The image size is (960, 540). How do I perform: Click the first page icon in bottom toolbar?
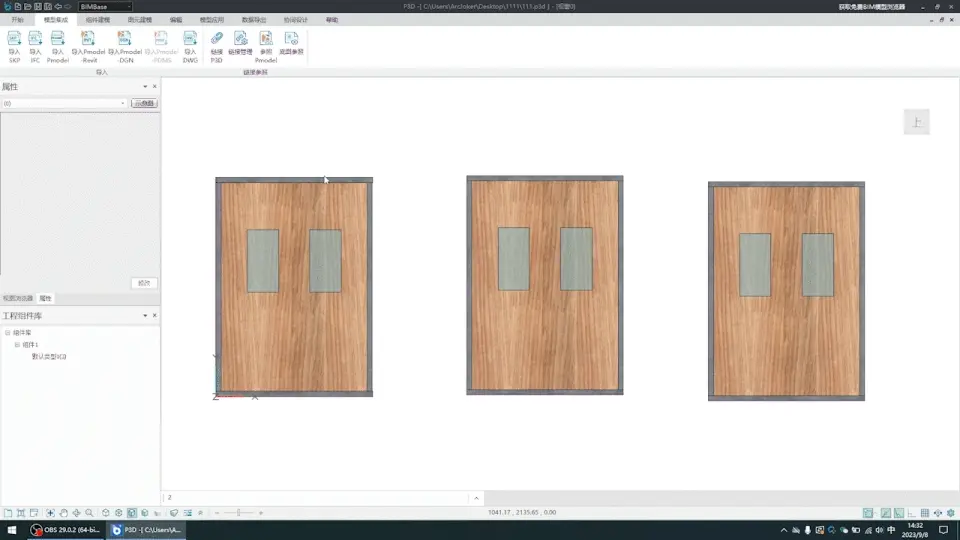pyautogui.click(x=8, y=513)
